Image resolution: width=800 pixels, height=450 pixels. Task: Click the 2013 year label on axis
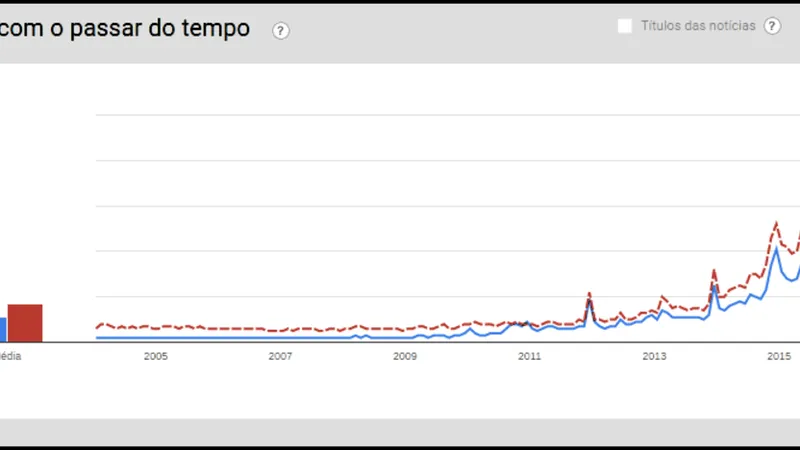pyautogui.click(x=654, y=355)
